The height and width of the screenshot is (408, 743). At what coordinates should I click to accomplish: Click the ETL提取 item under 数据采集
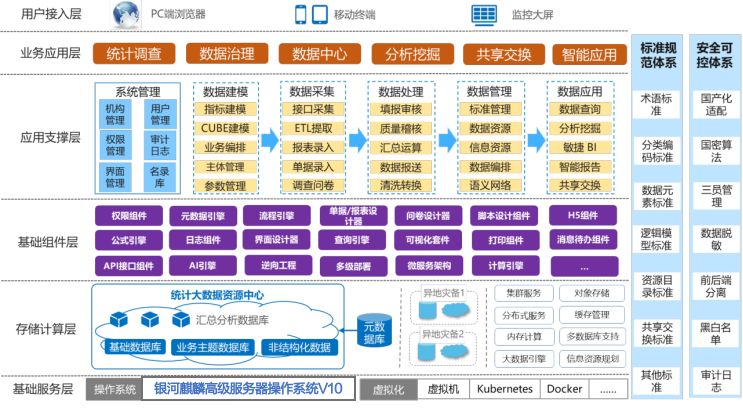pos(314,127)
